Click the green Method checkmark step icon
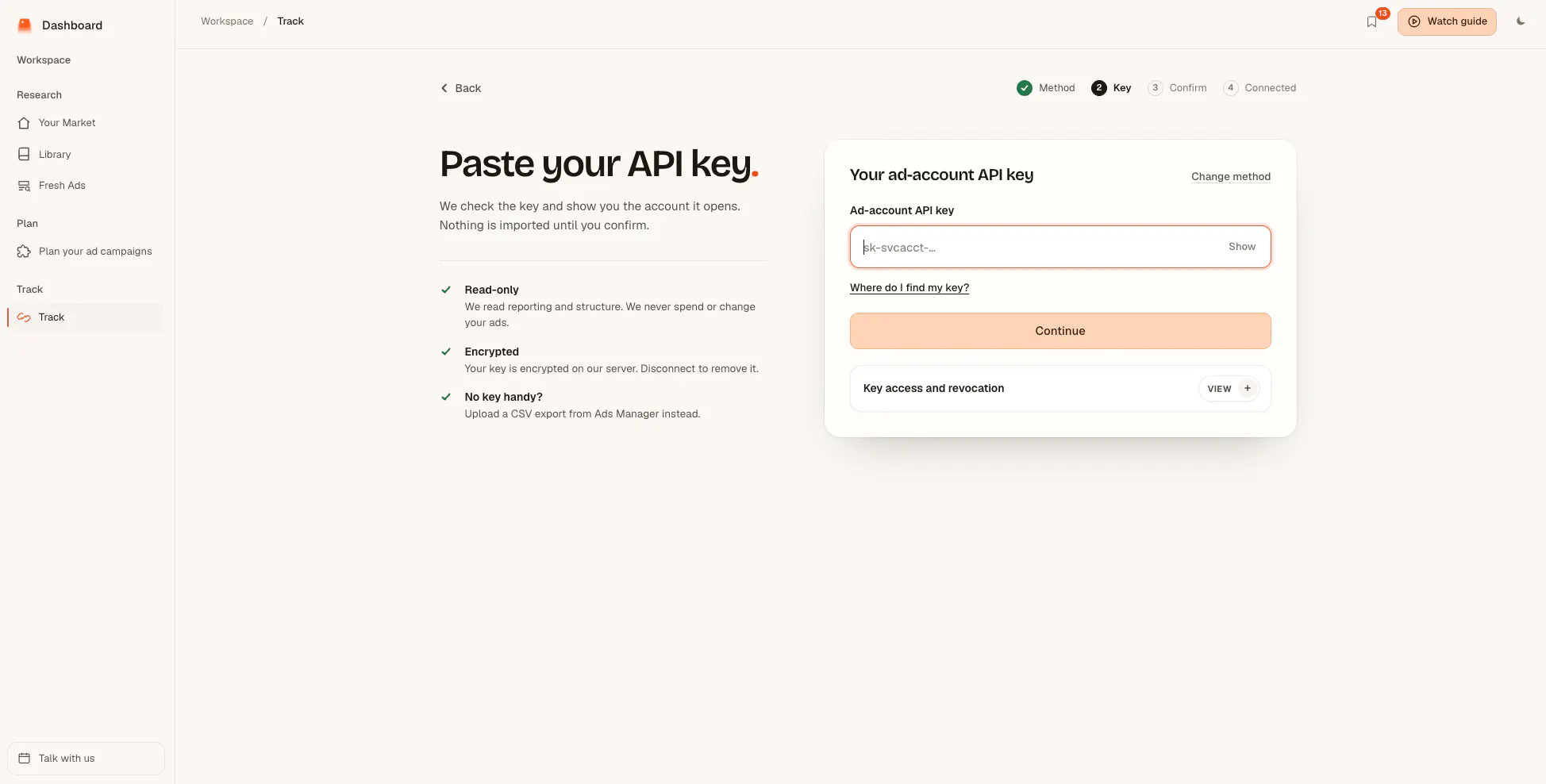Viewport: 1546px width, 784px height. click(1025, 88)
